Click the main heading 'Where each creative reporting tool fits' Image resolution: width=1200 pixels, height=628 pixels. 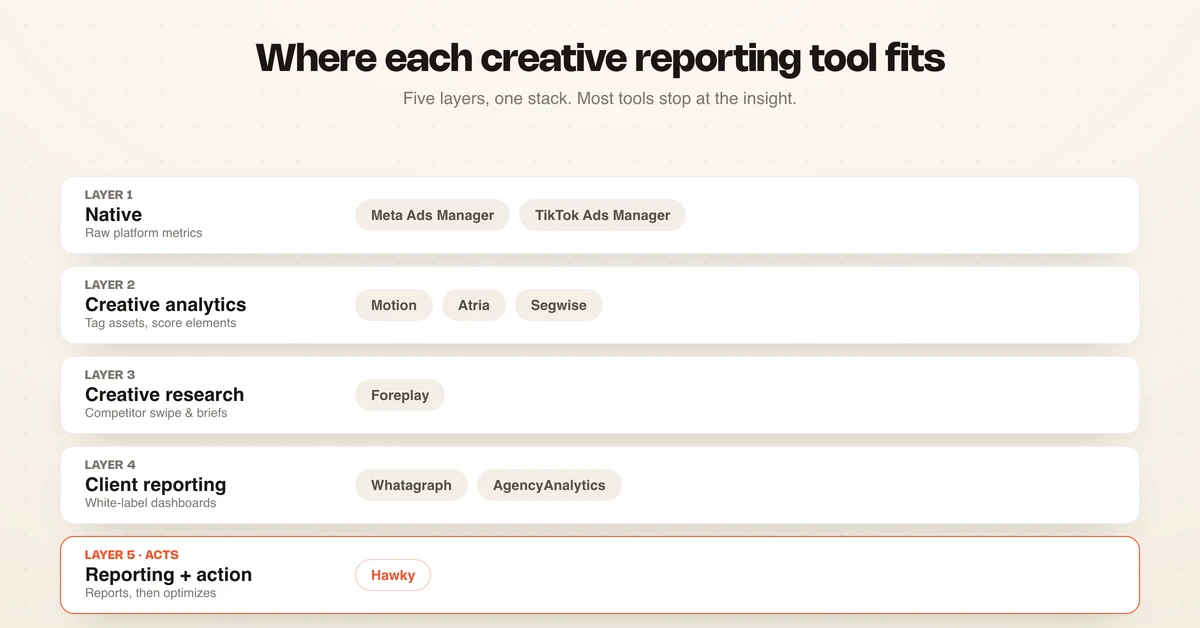[600, 57]
